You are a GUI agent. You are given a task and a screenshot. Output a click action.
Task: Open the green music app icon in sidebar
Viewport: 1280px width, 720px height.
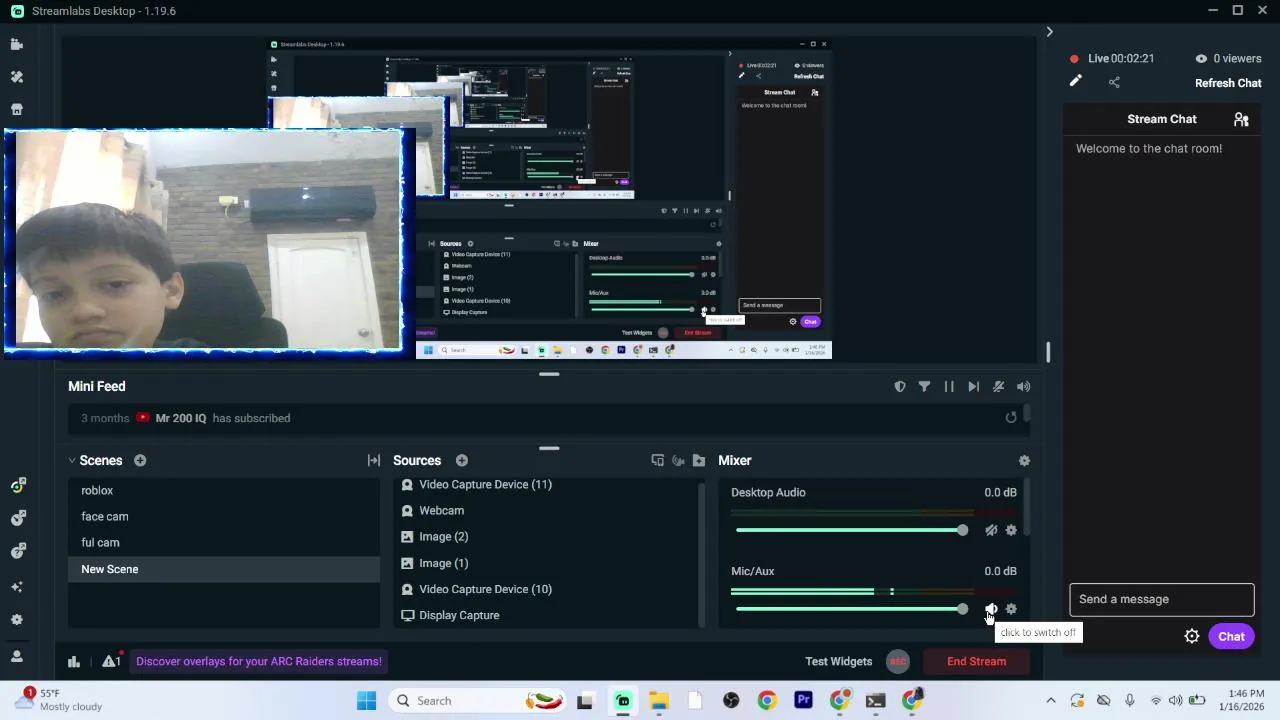pyautogui.click(x=17, y=485)
